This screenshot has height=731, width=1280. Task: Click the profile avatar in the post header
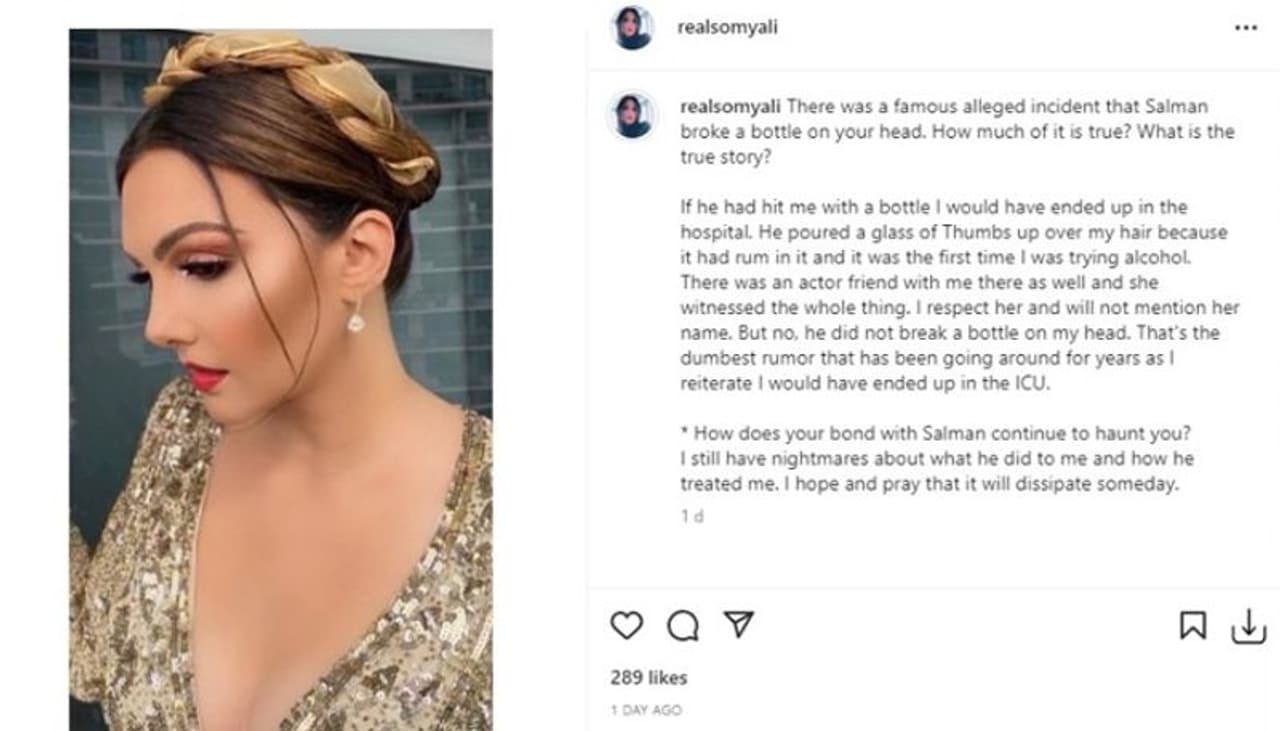(x=633, y=27)
